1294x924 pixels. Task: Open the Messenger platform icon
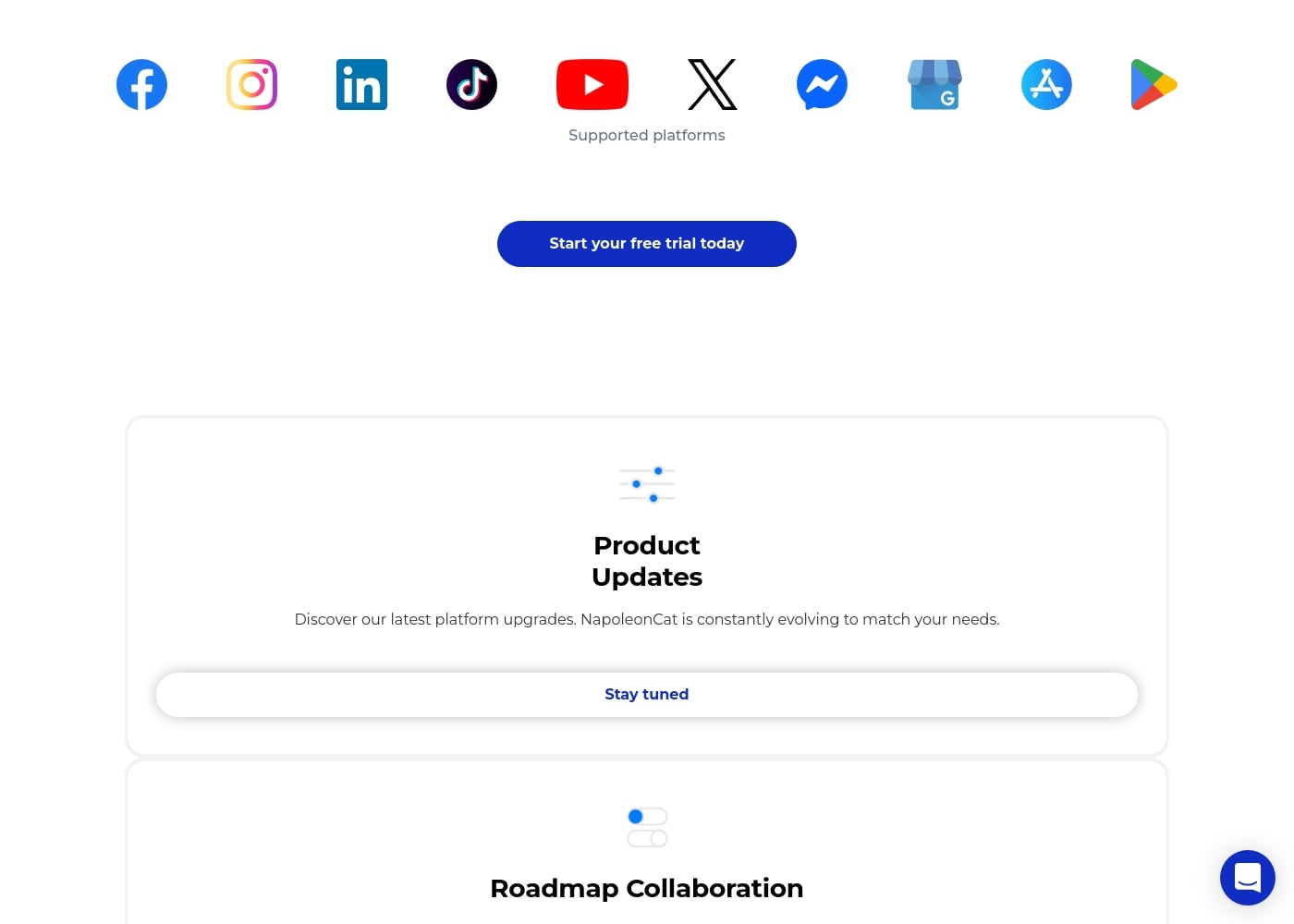[x=822, y=84]
